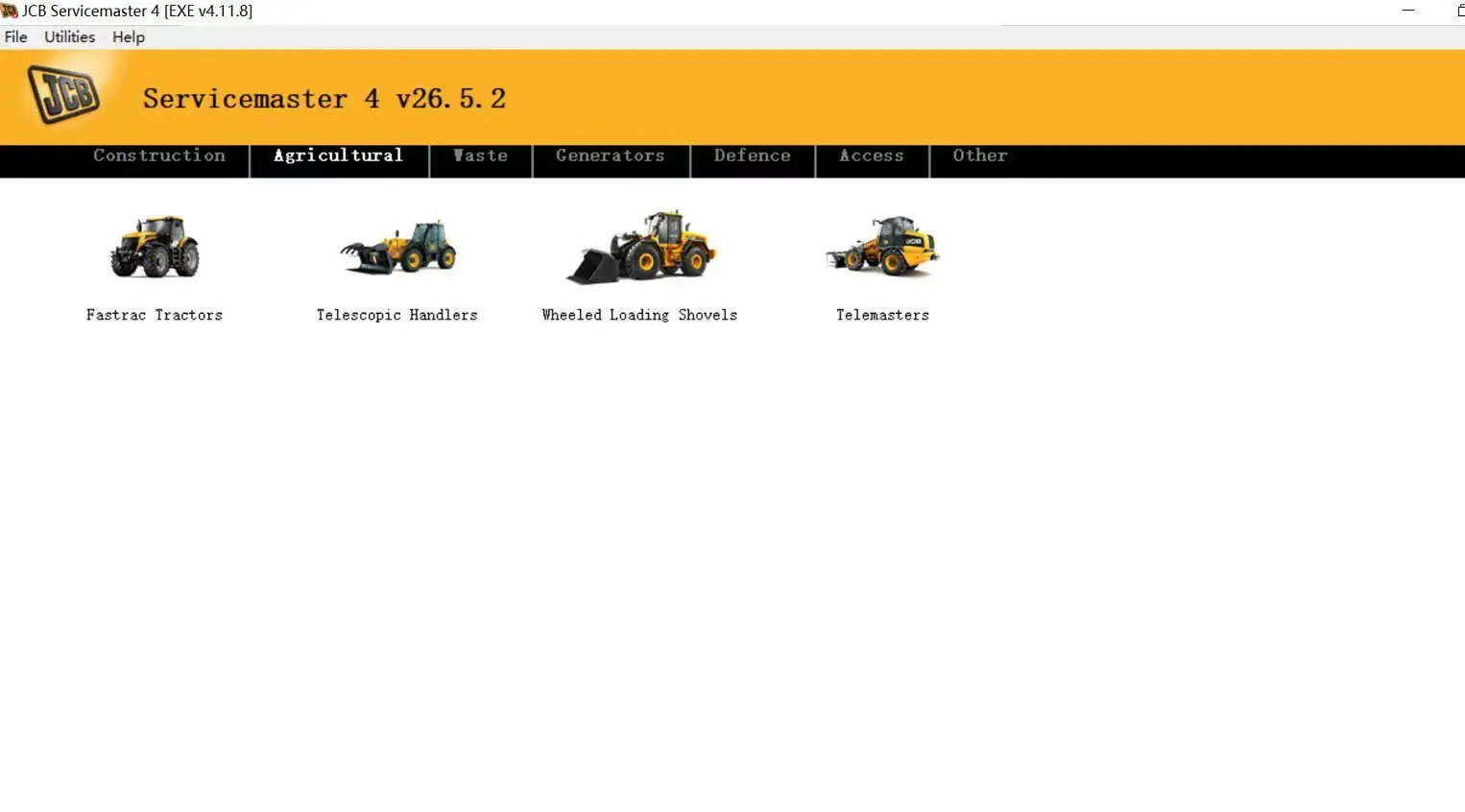Open the Telemasters machine icon
This screenshot has width=1465, height=812.
[882, 247]
